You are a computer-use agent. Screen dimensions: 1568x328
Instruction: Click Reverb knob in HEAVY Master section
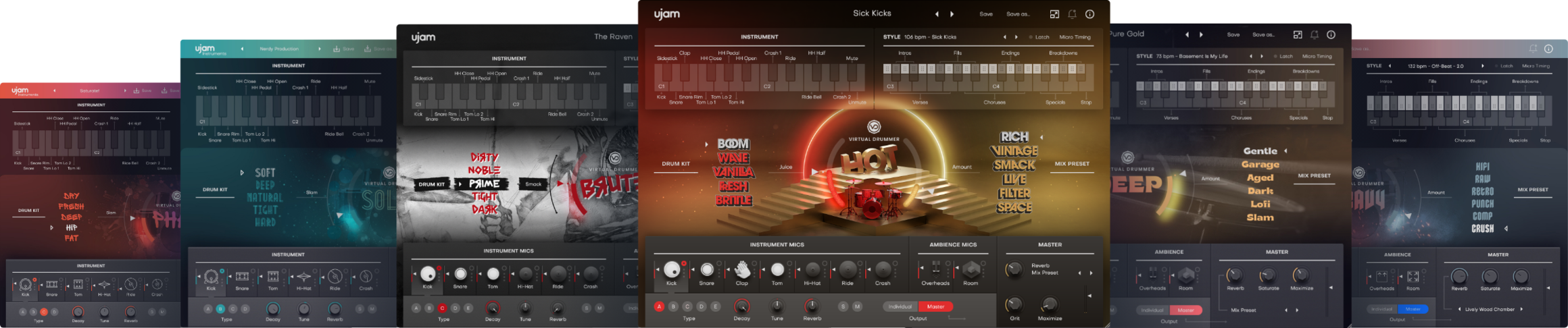tap(1459, 276)
